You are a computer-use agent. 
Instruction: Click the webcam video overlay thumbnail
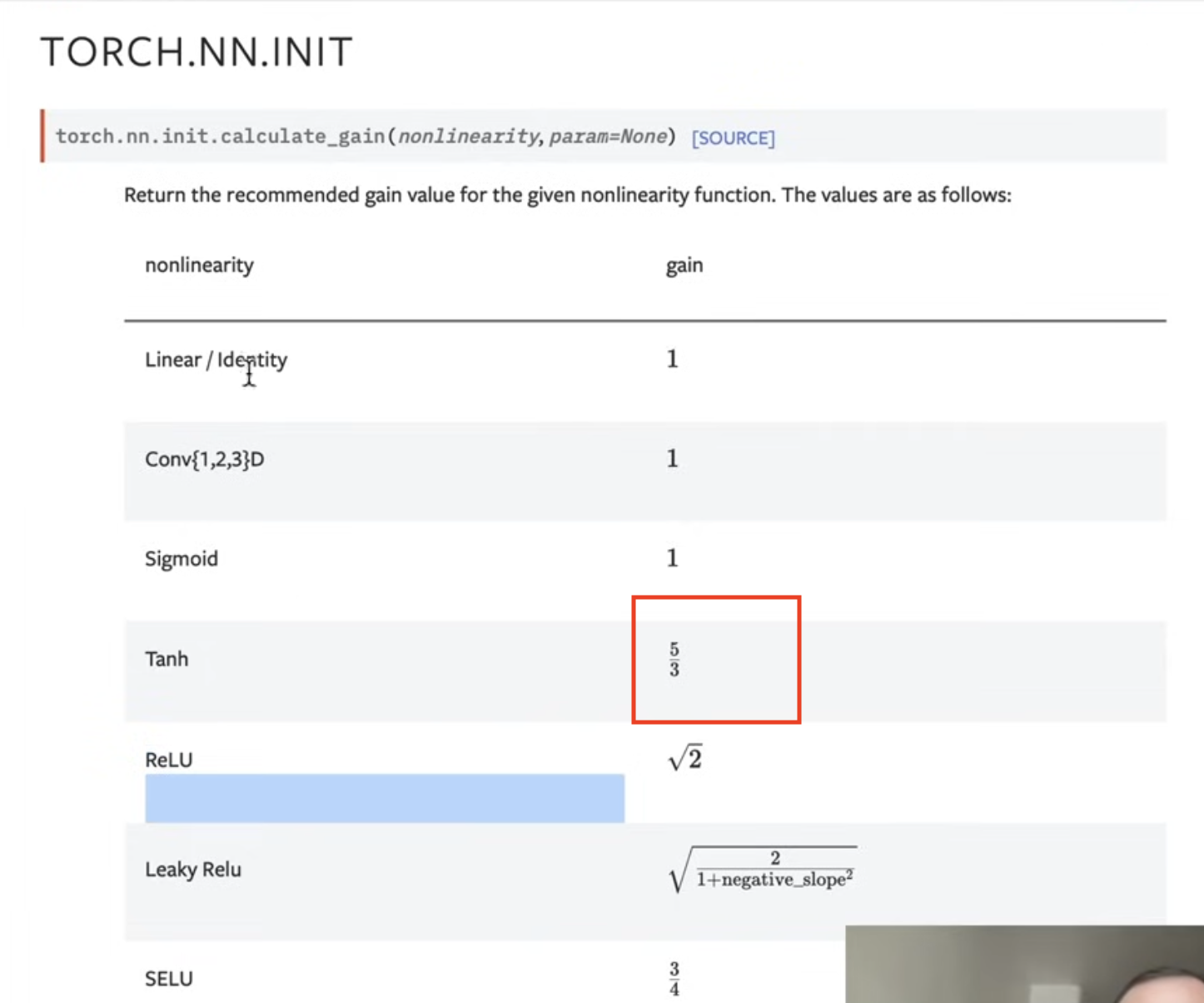[1024, 964]
